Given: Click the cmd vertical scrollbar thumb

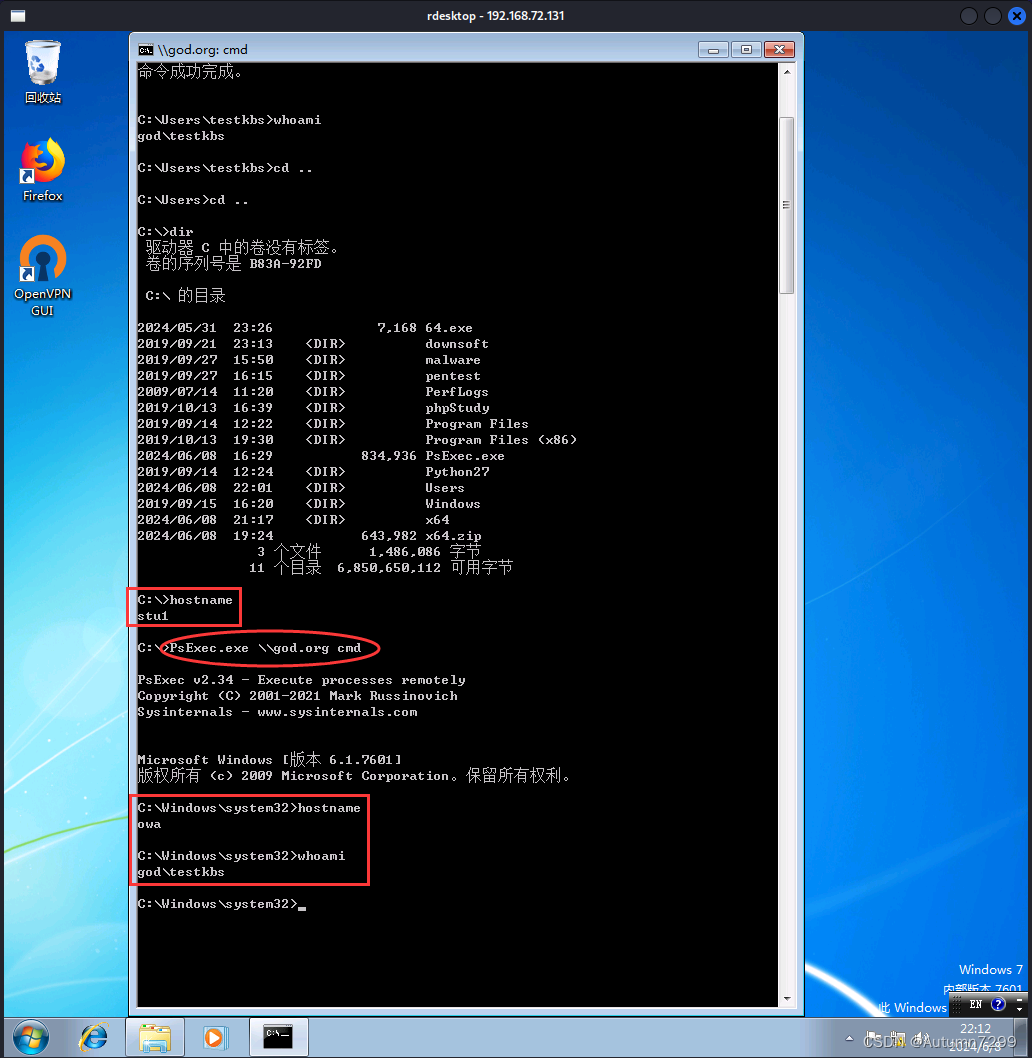Looking at the screenshot, I should click(786, 205).
